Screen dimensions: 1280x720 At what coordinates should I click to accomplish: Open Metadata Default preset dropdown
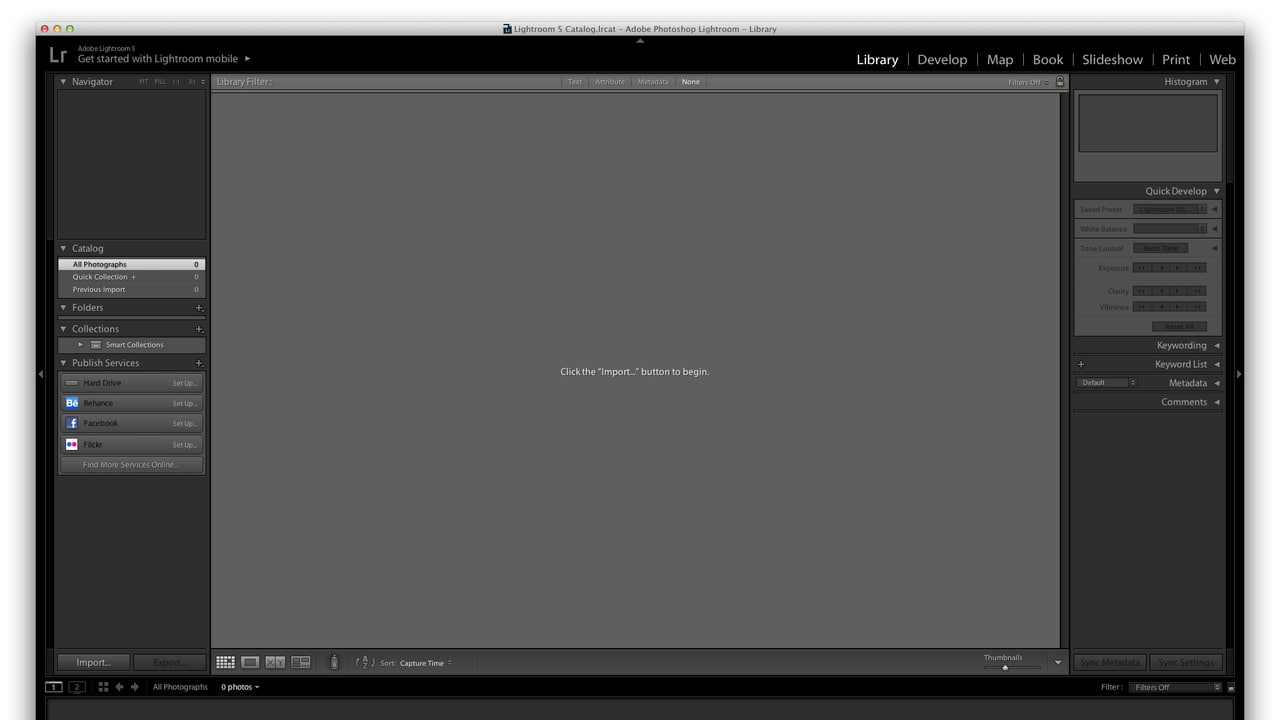tap(1107, 383)
